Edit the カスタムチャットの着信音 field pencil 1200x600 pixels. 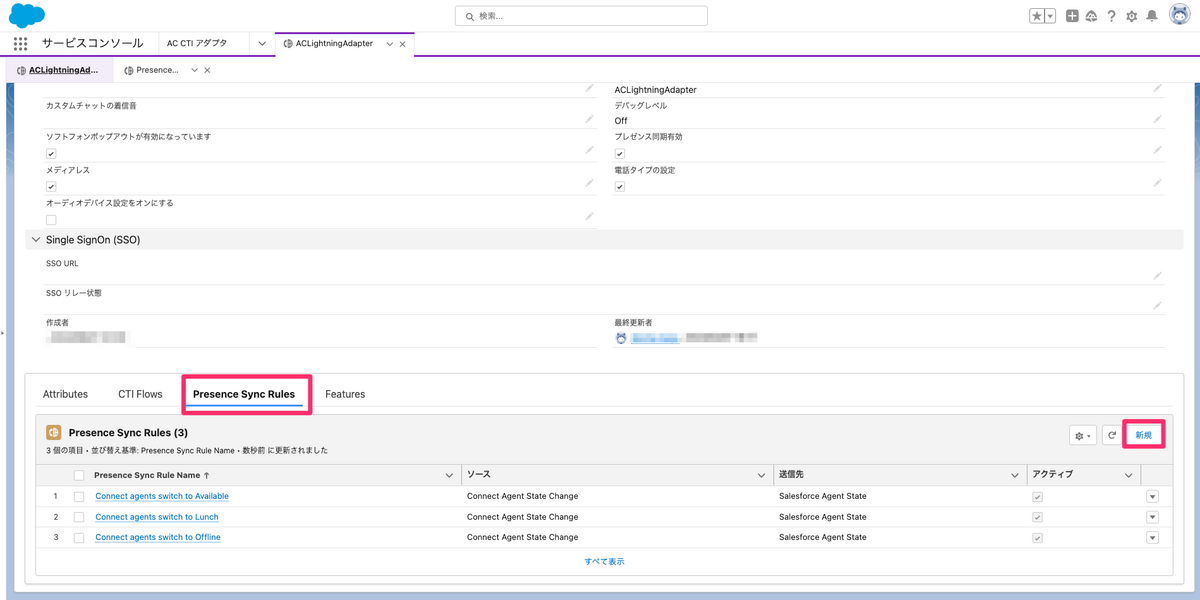click(589, 119)
